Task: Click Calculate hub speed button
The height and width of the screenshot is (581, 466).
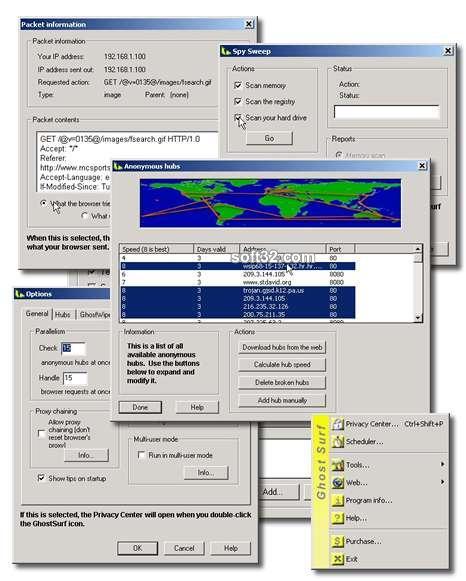Action: 282,365
